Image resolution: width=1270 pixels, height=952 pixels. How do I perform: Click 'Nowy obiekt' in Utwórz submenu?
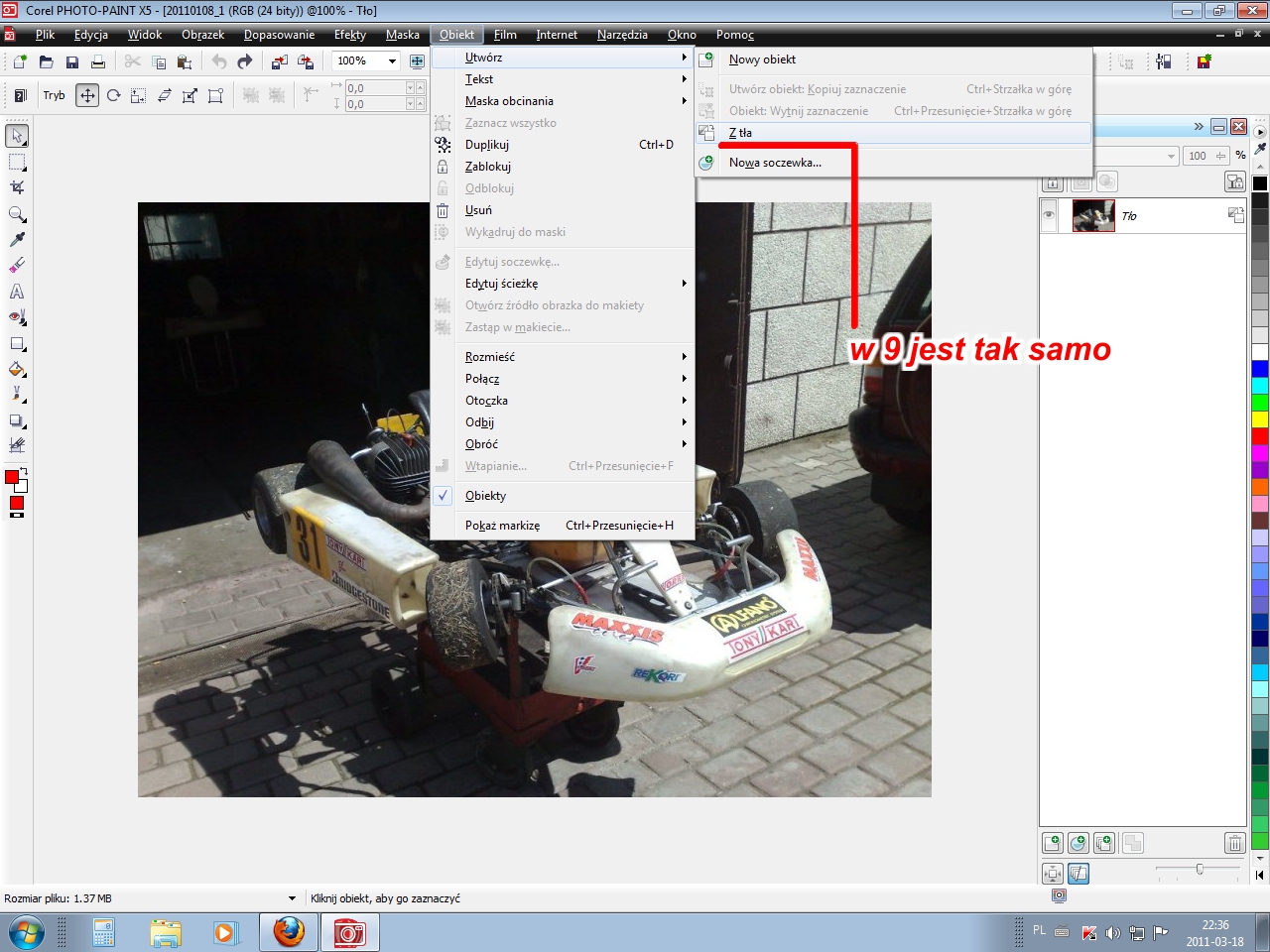(762, 59)
